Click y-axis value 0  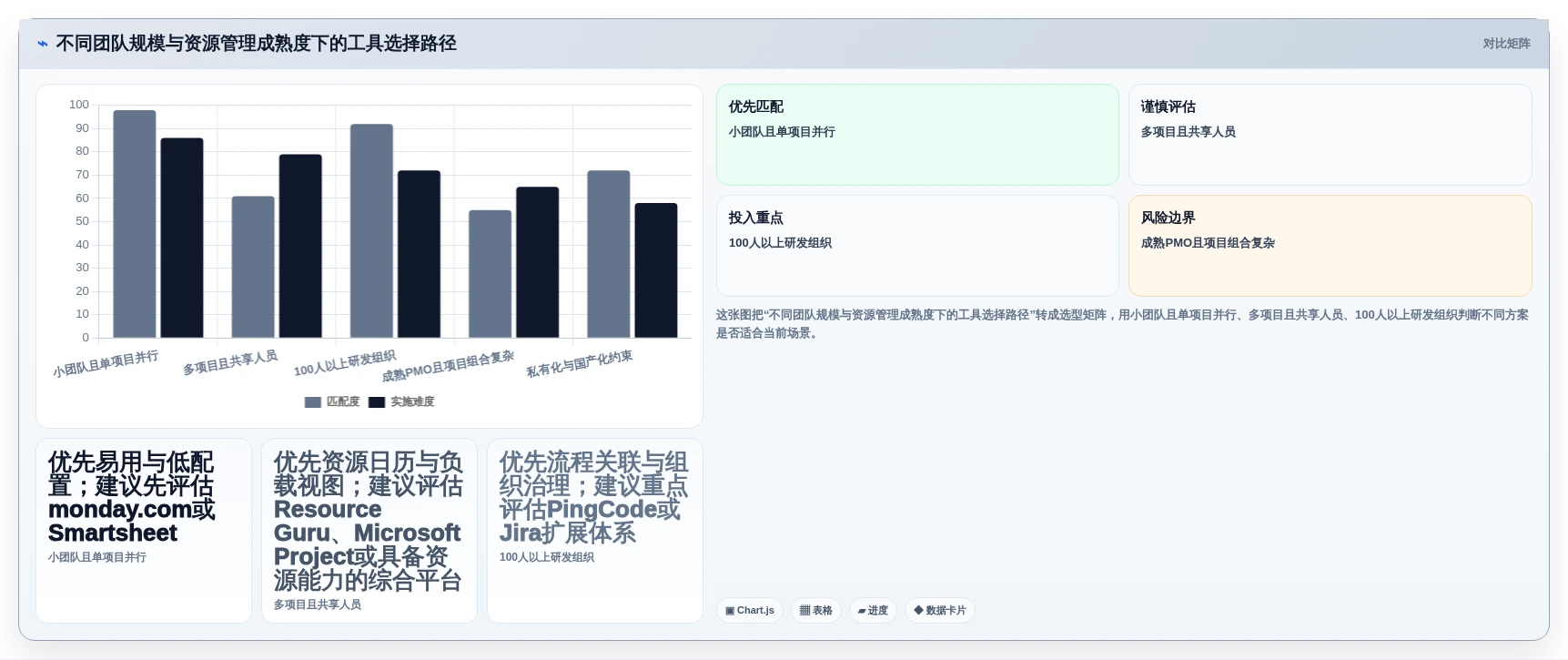86,338
